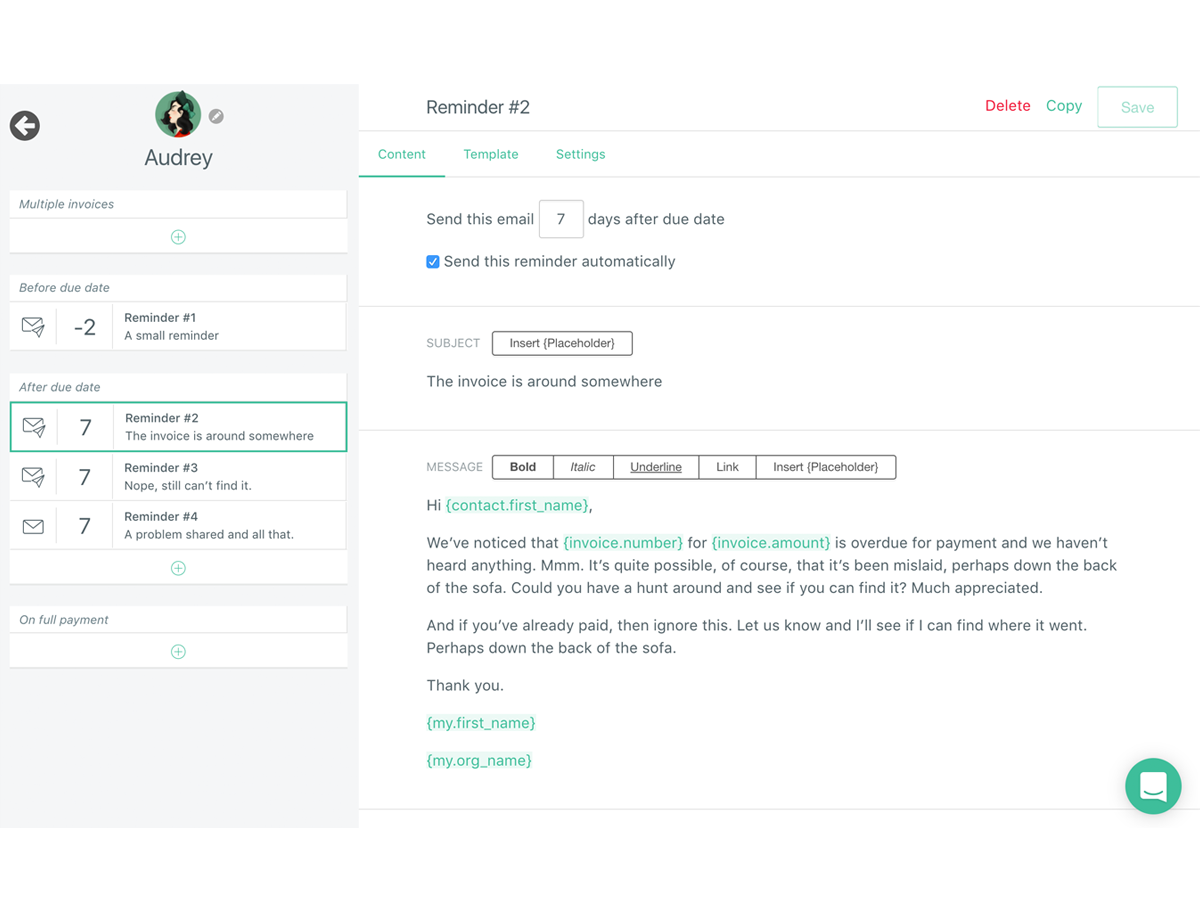Disable Send this reminder automatically
Screen dimensions: 1200x900
click(x=432, y=261)
